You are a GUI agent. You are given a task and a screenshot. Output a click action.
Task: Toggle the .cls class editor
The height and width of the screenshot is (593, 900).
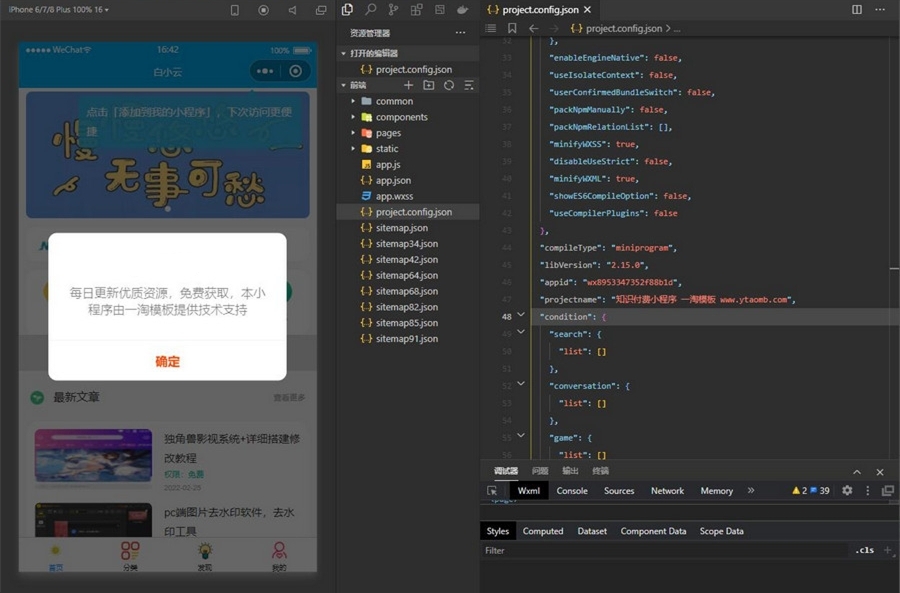point(864,551)
